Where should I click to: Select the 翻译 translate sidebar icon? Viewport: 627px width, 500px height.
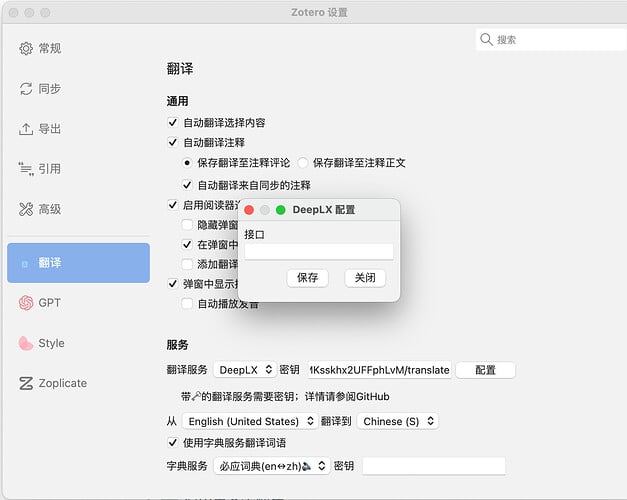pyautogui.click(x=25, y=264)
